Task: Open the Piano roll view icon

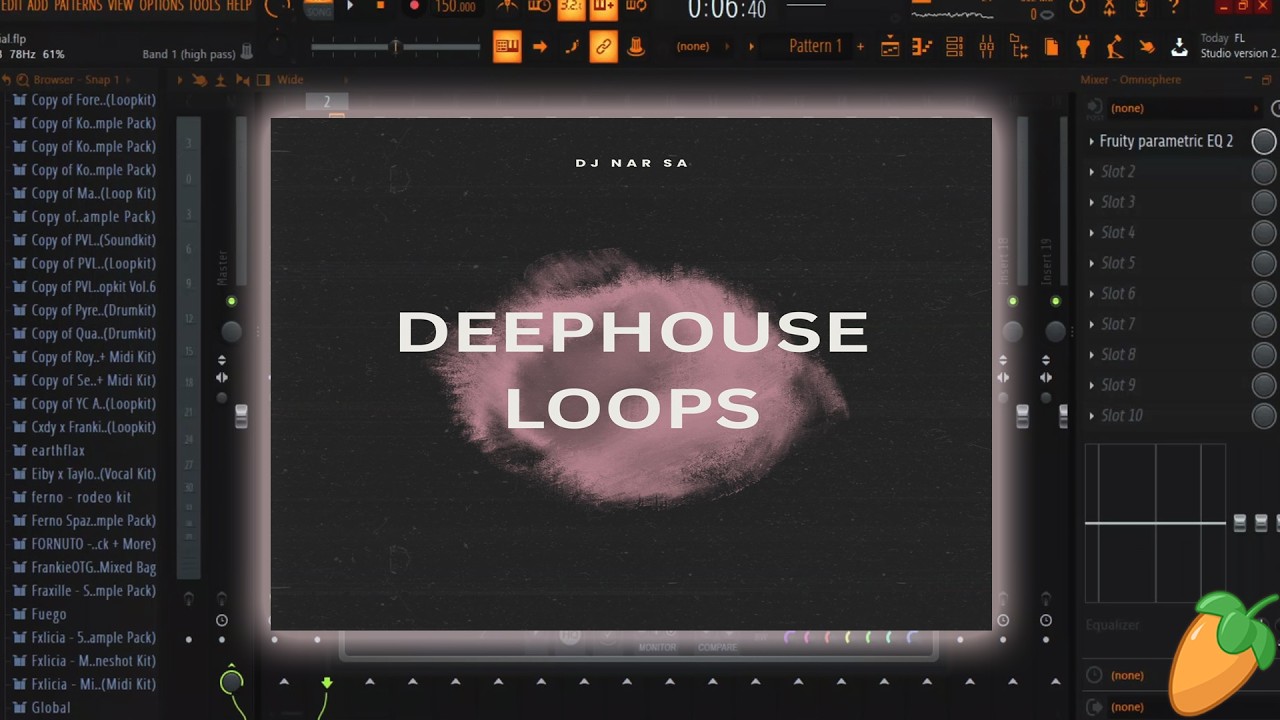Action: click(922, 46)
